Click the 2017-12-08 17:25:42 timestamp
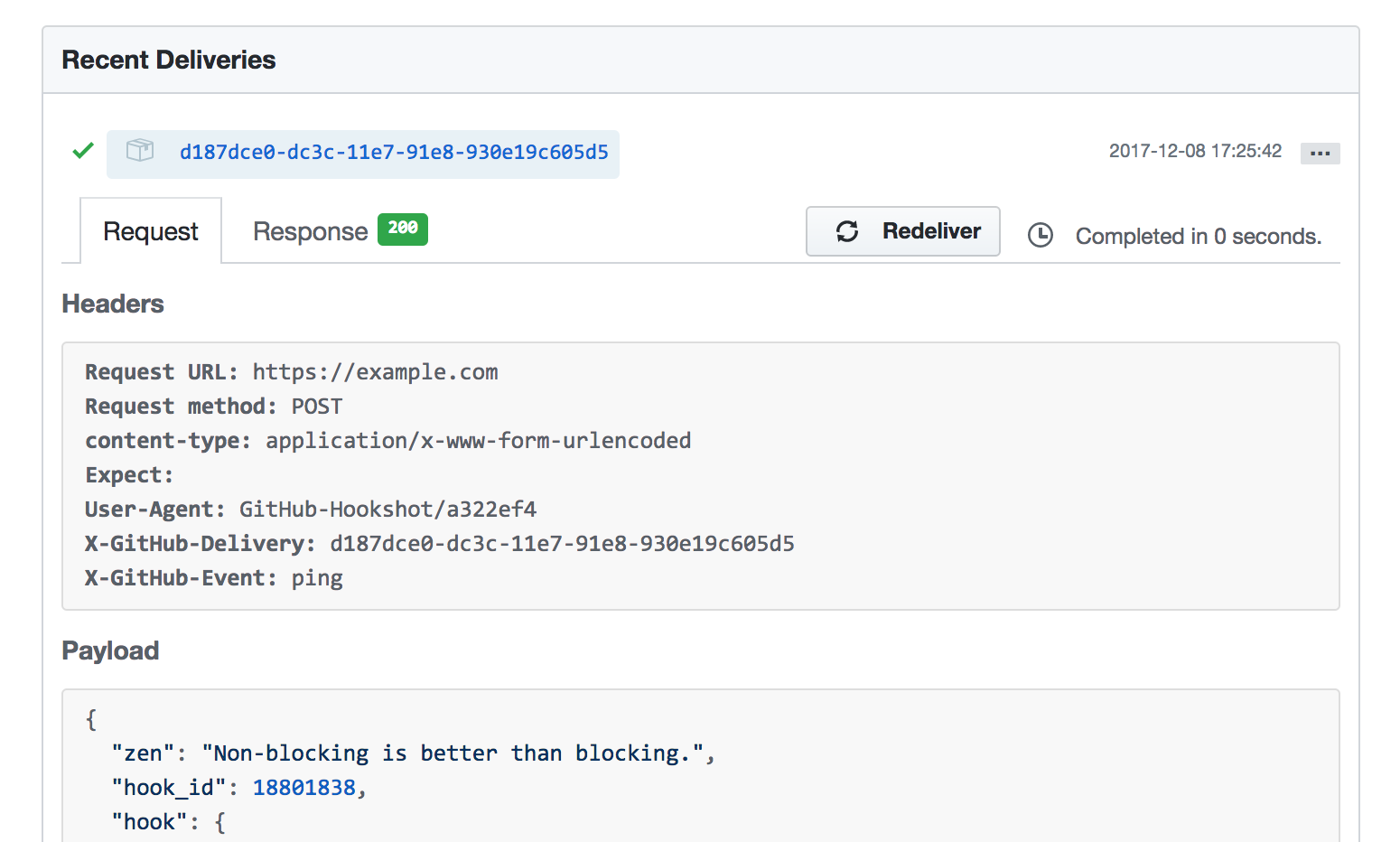 1195,151
